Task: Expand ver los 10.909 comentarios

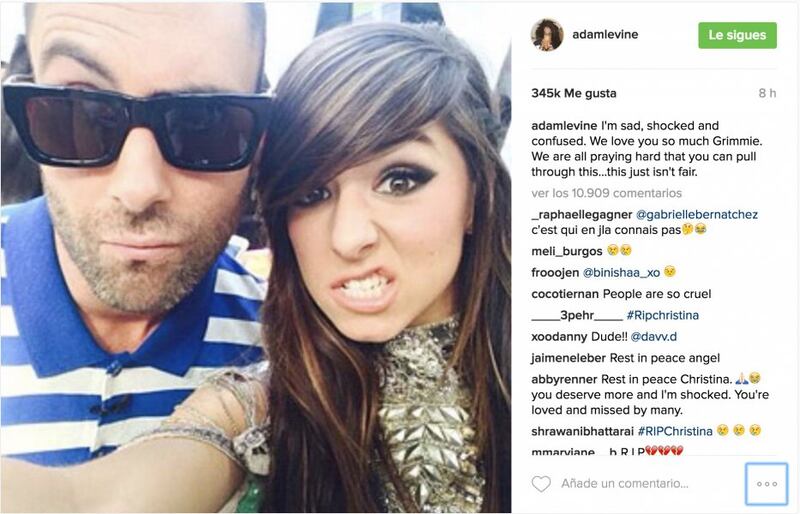Action: click(x=607, y=193)
